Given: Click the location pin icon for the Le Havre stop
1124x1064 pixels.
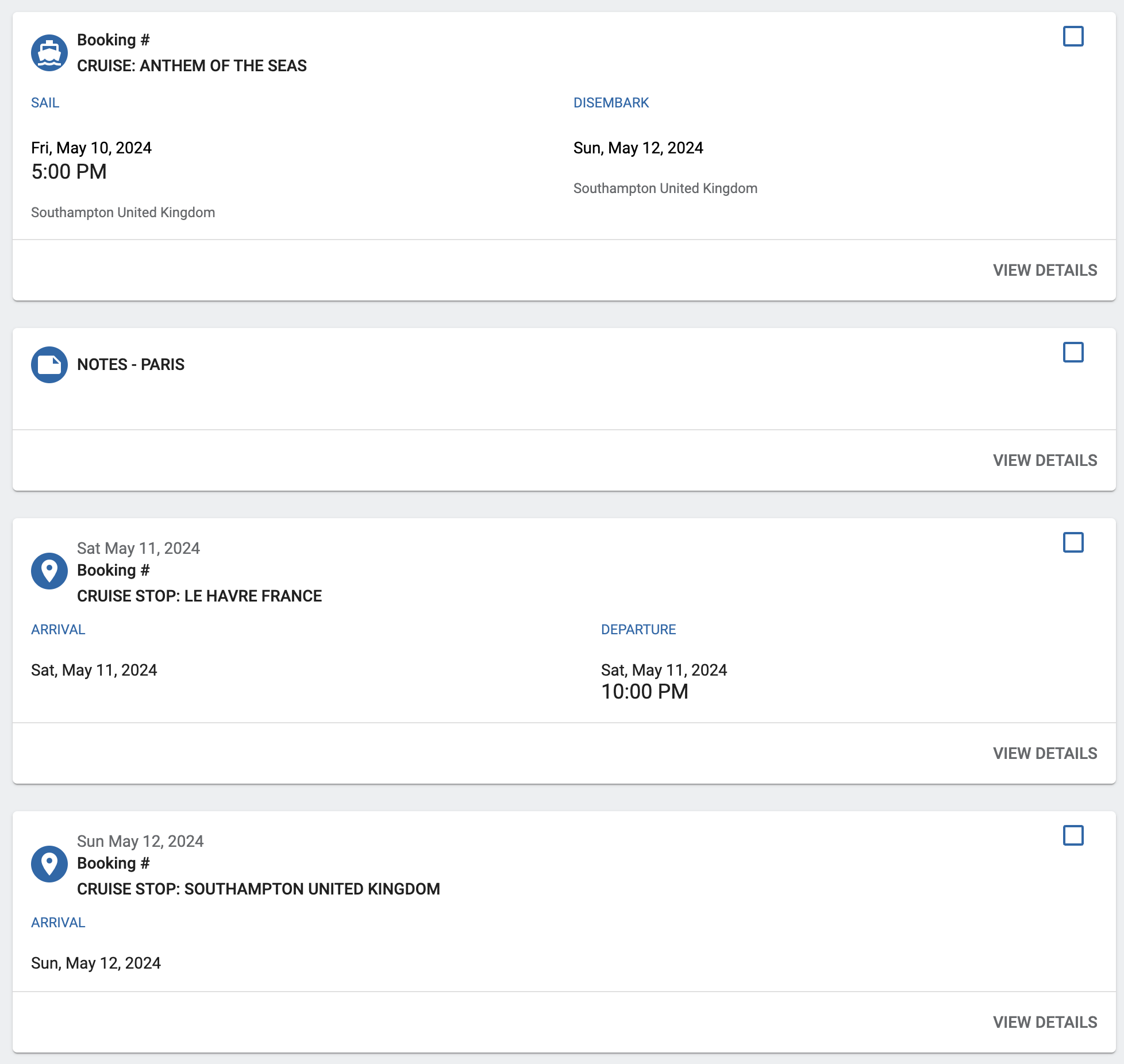Looking at the screenshot, I should point(49,571).
